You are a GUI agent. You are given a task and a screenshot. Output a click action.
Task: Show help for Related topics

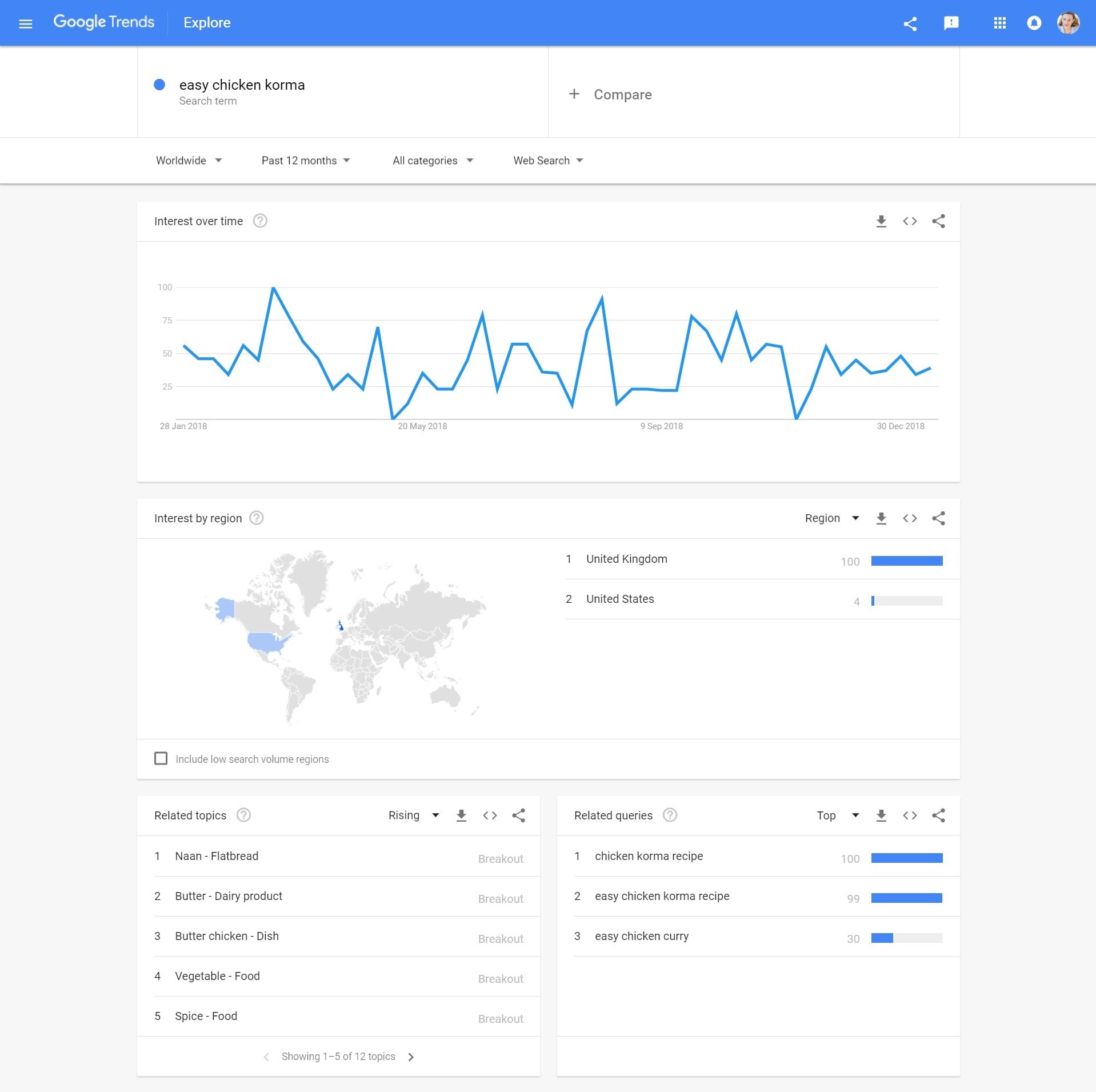pos(243,815)
